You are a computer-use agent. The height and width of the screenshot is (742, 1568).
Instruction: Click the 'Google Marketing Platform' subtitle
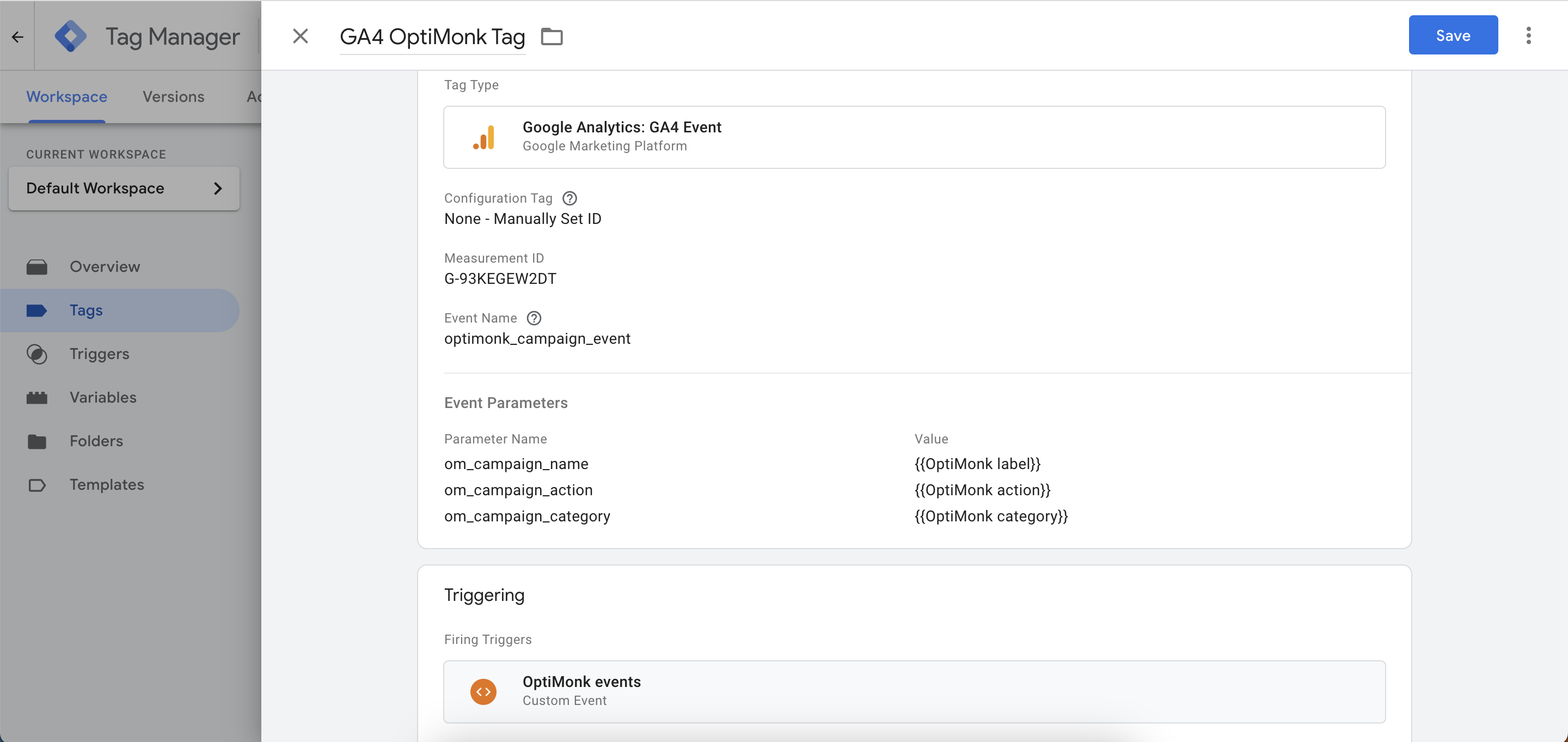coord(604,146)
